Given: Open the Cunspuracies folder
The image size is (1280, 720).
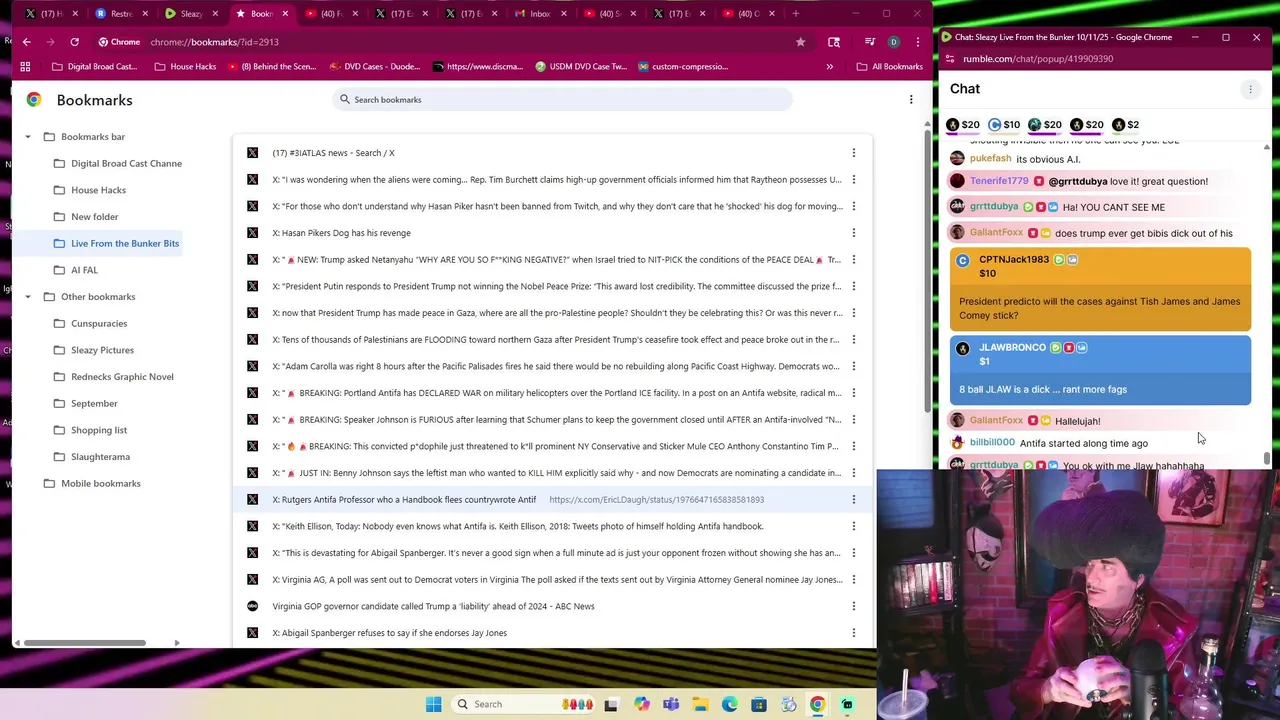Looking at the screenshot, I should click(89, 324).
